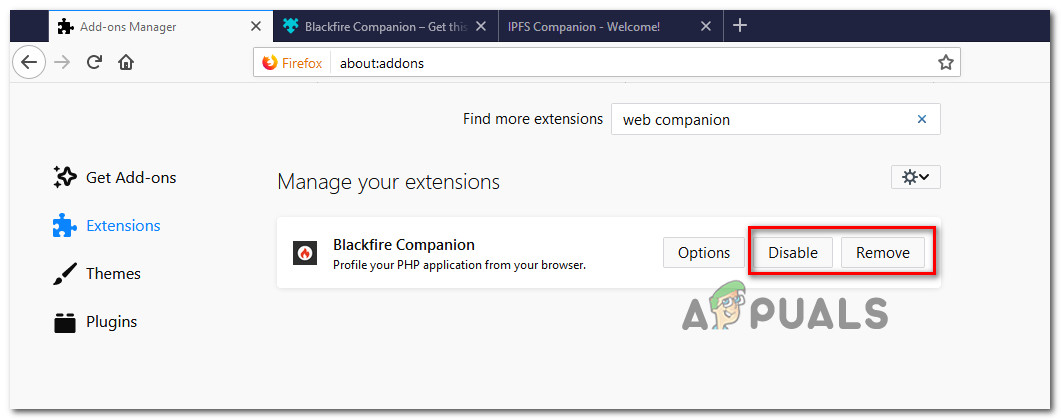Open the gear tools dropdown menu
The height and width of the screenshot is (420, 1061).
tap(915, 177)
